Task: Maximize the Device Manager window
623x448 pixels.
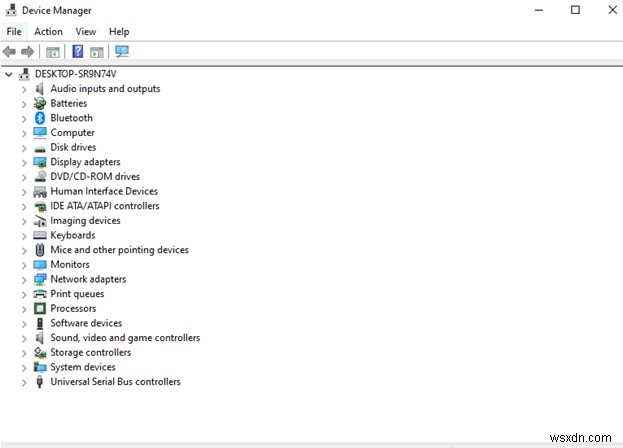Action: click(575, 10)
